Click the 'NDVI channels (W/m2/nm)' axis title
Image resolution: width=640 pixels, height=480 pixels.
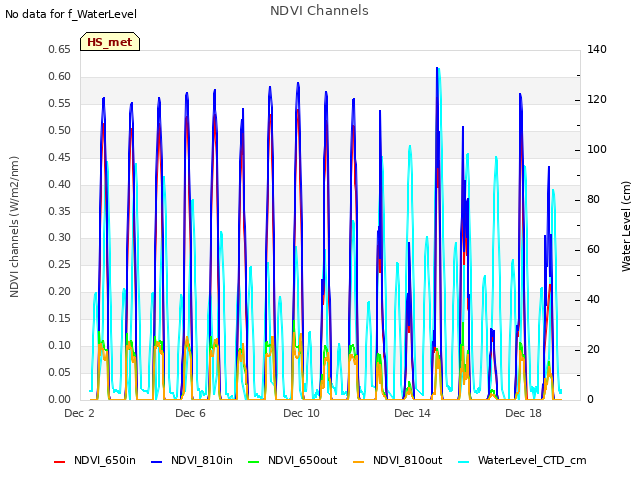click(14, 227)
